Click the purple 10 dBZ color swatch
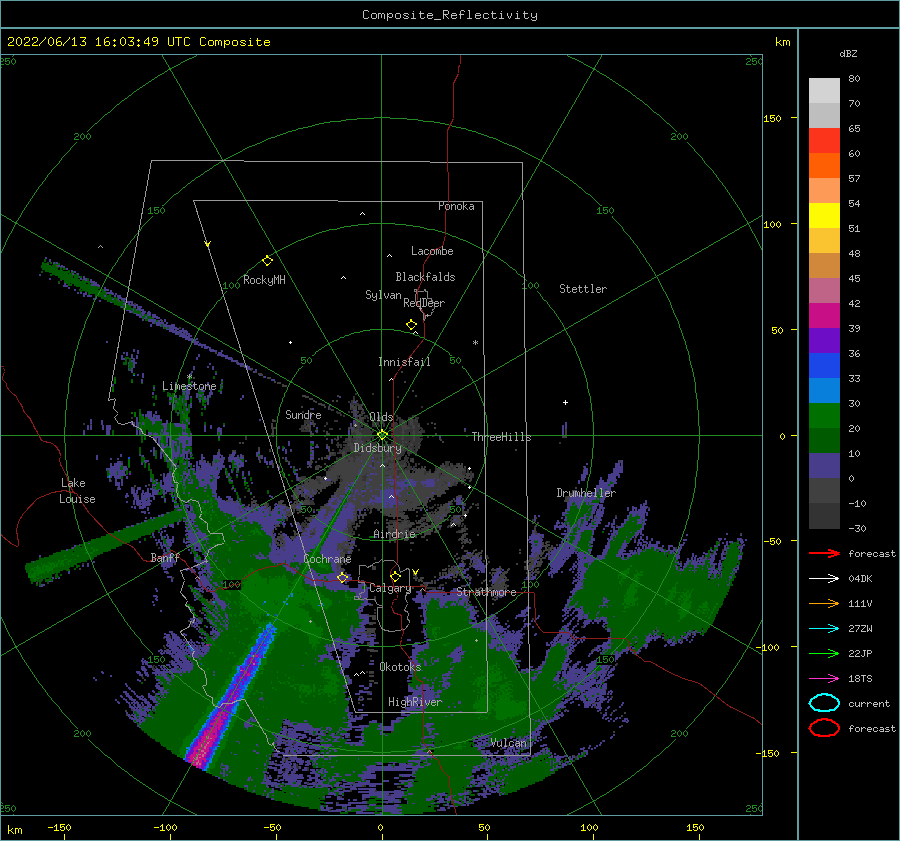Image resolution: width=900 pixels, height=841 pixels. [x=824, y=466]
